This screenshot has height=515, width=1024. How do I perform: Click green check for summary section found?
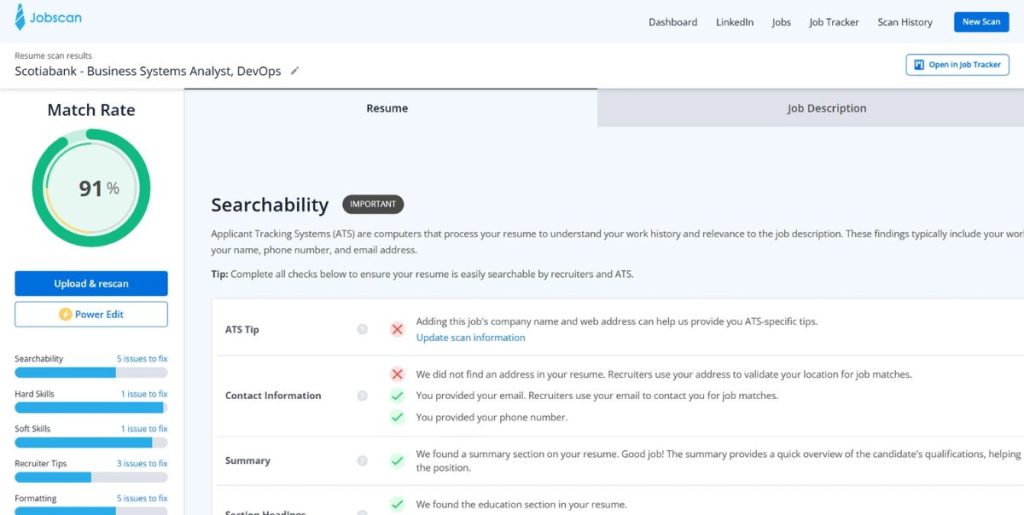click(x=397, y=461)
